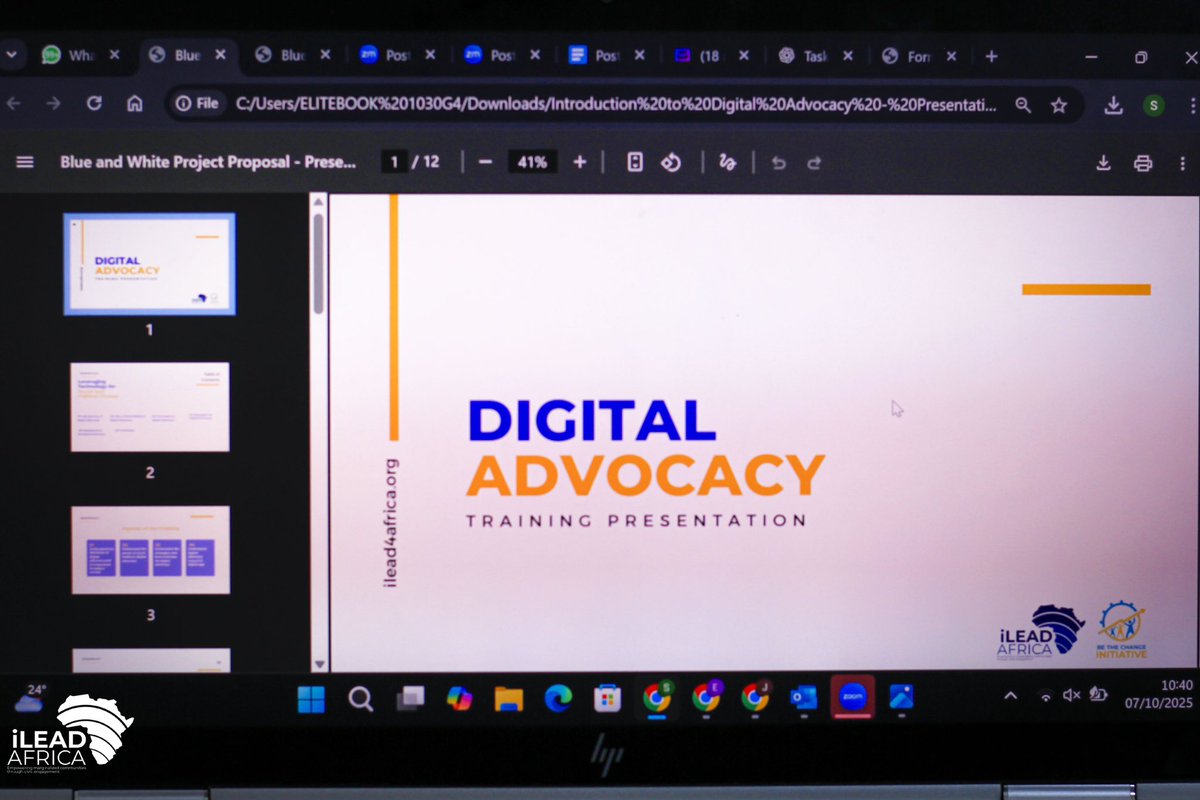The height and width of the screenshot is (800, 1200).
Task: Open the browser Home page
Action: click(x=135, y=103)
